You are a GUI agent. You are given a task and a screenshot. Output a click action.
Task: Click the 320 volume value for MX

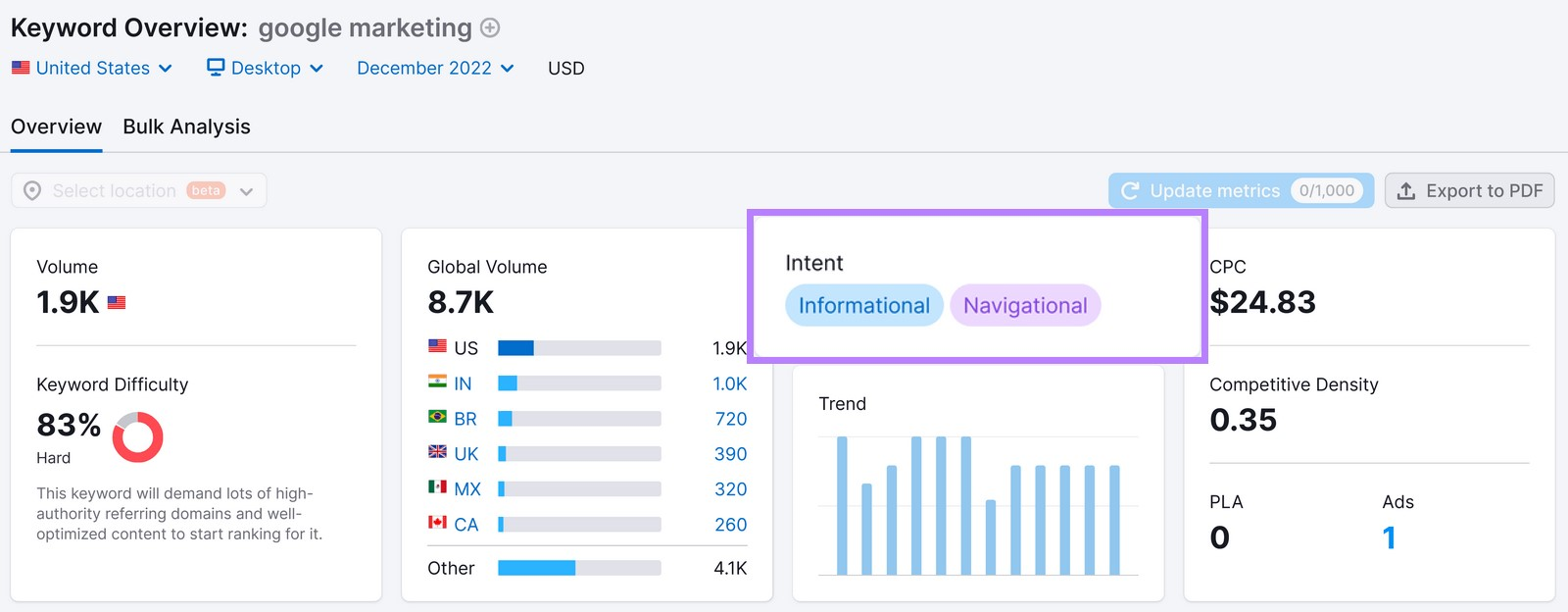[731, 489]
